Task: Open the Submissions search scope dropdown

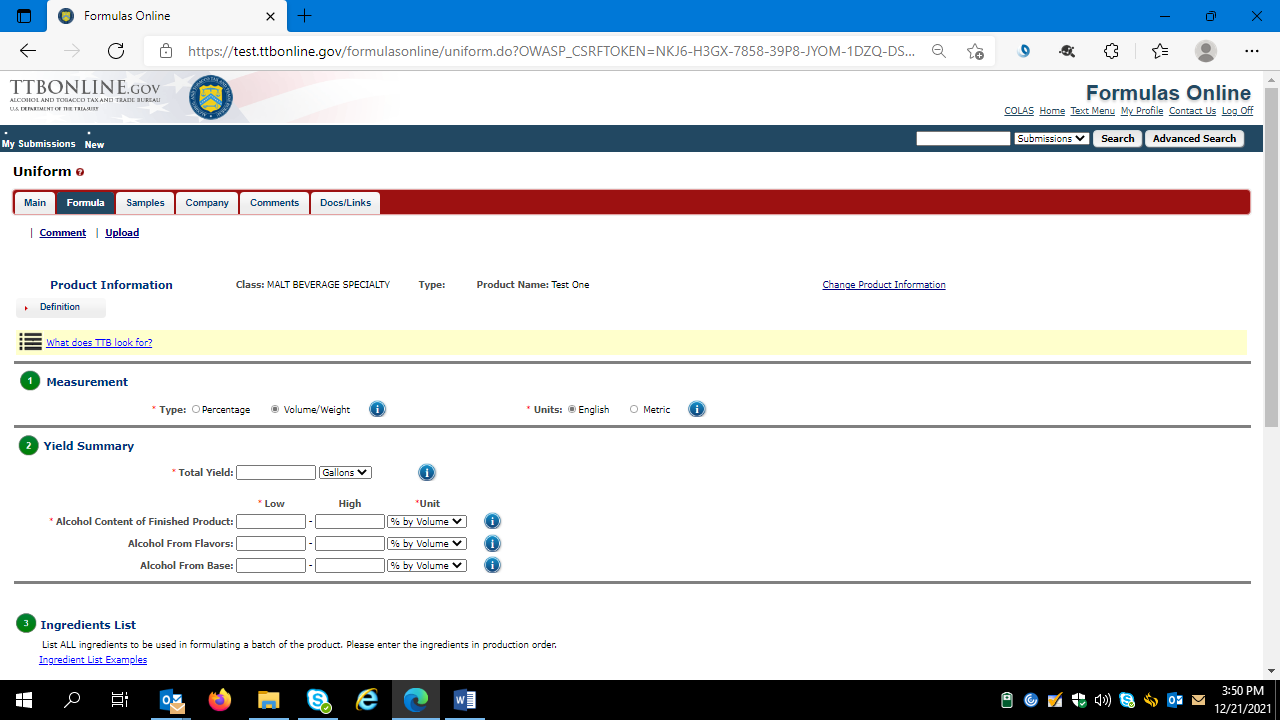Action: click(x=1051, y=139)
